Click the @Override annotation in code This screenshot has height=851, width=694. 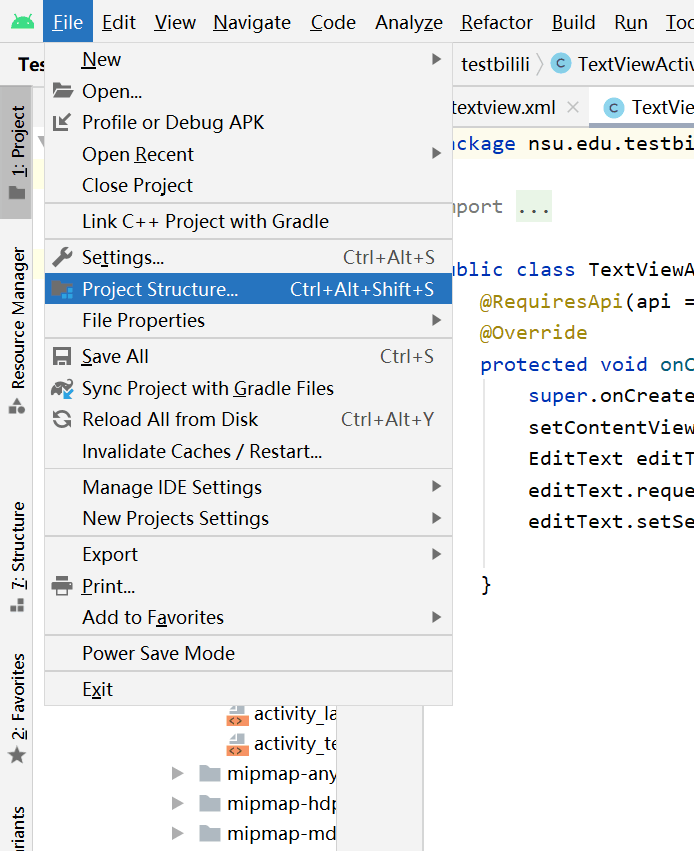533,333
